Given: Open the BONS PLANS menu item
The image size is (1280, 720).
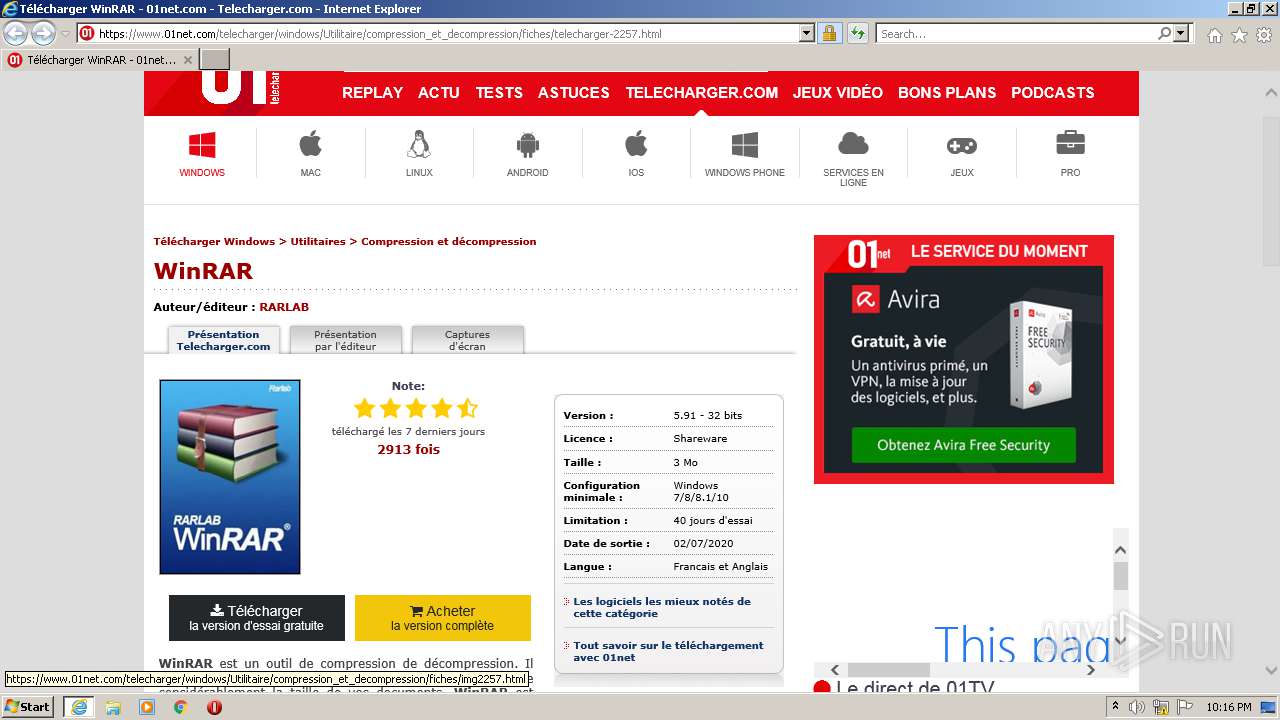Looking at the screenshot, I should coord(947,92).
